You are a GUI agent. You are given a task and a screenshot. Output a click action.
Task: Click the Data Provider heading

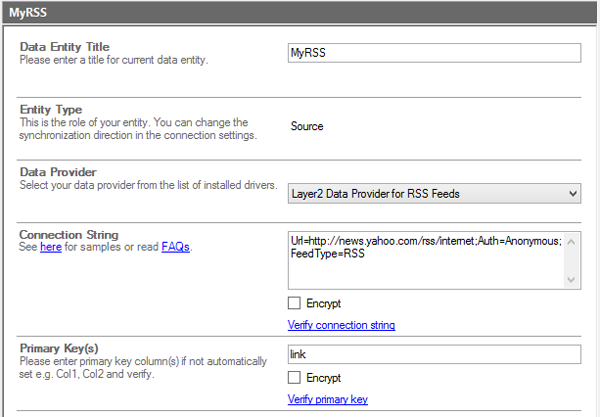[x=58, y=172]
